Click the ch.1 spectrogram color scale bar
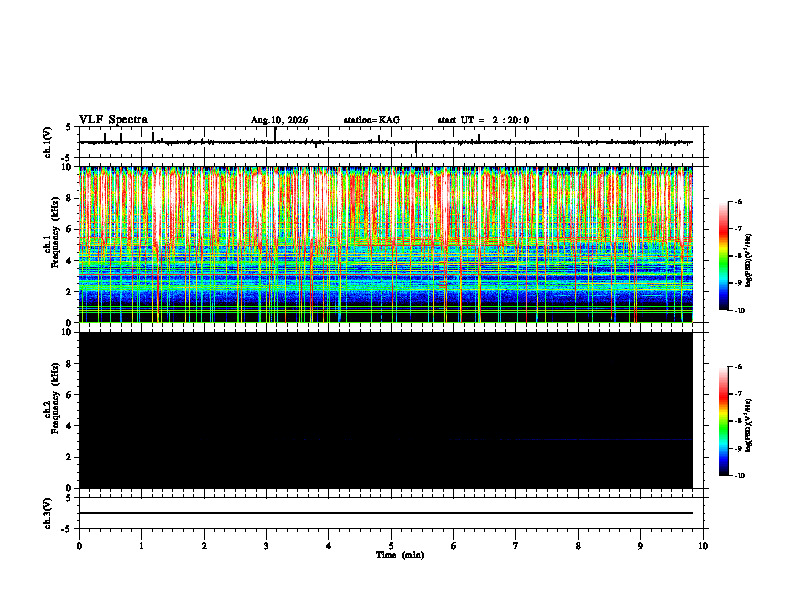This screenshot has height=612, width=792. (x=723, y=256)
